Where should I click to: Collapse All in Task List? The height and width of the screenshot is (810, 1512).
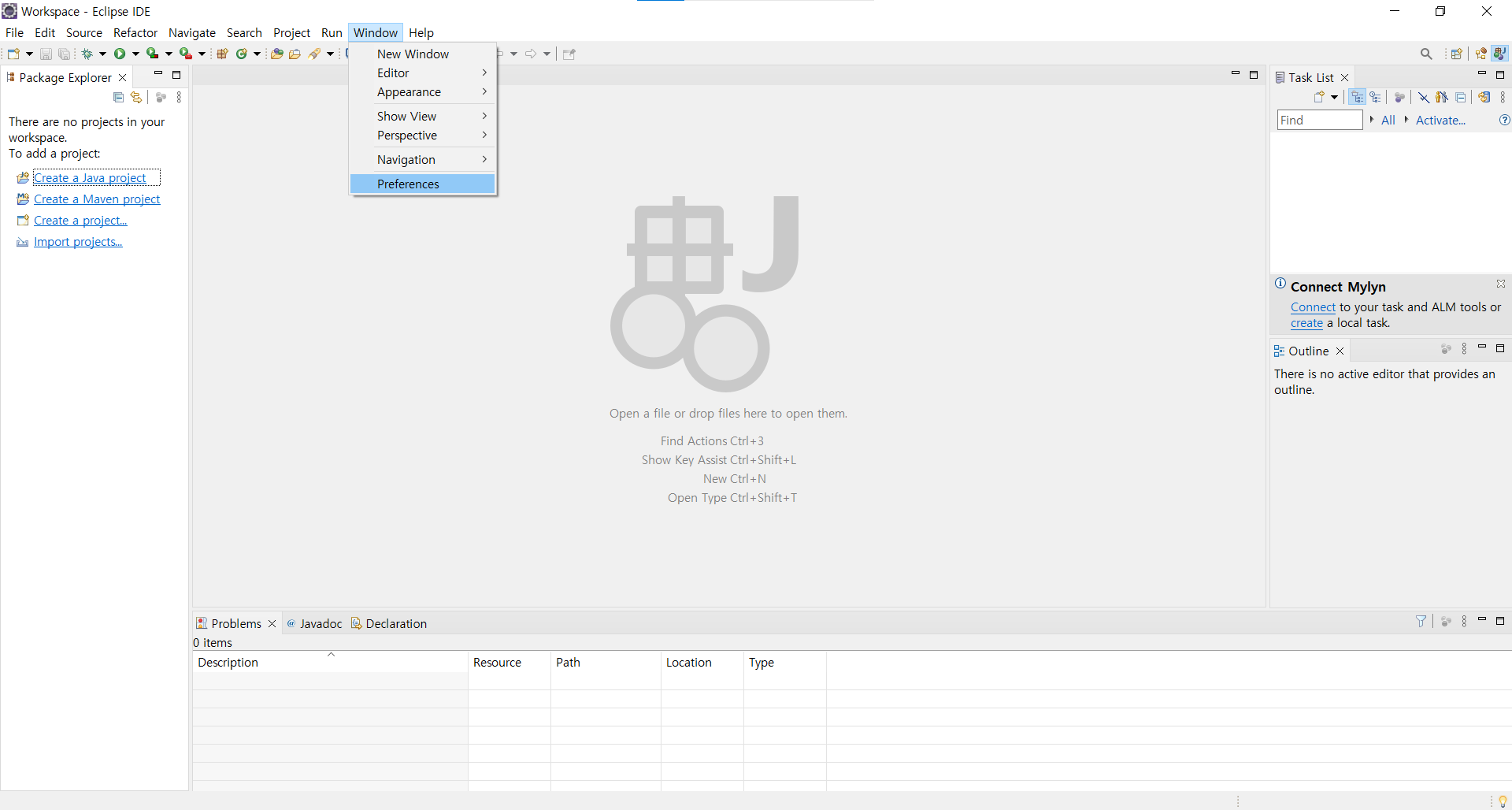coord(1461,98)
